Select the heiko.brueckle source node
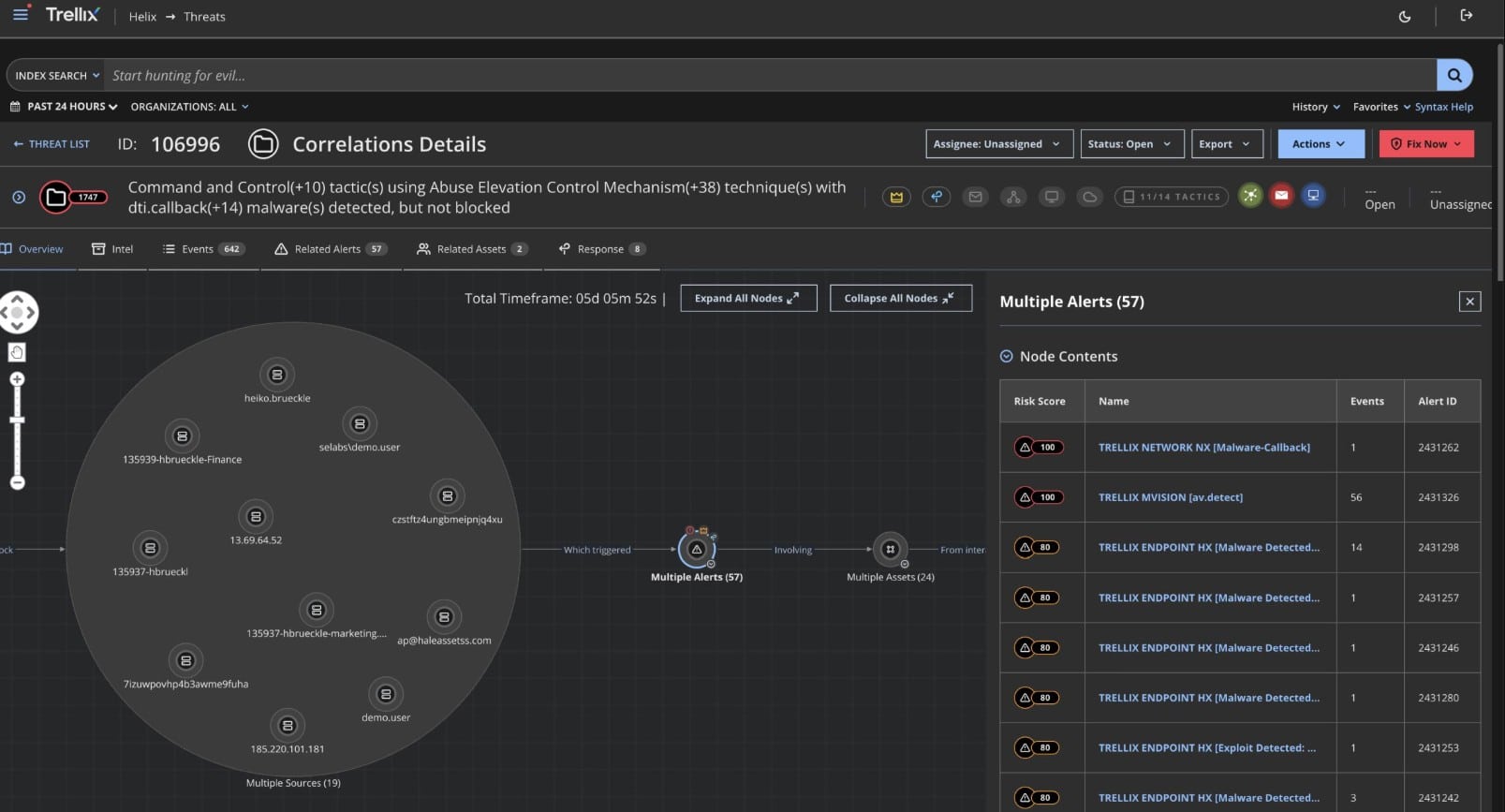The image size is (1505, 812). coord(277,376)
